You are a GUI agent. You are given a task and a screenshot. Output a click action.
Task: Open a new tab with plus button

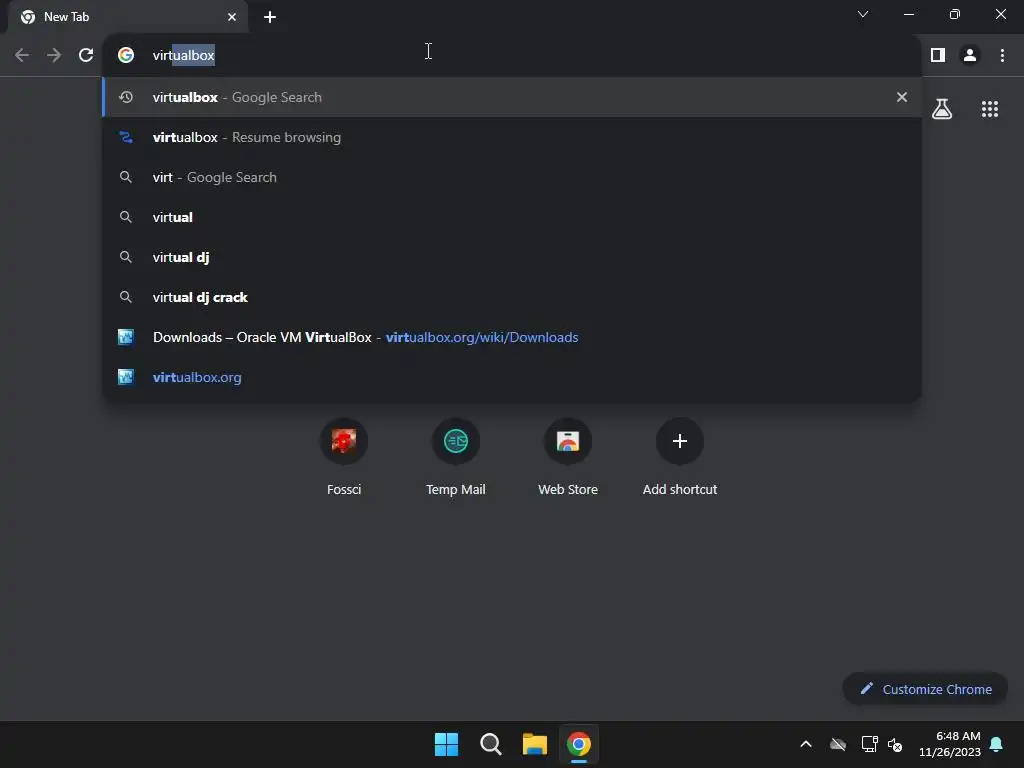(270, 17)
